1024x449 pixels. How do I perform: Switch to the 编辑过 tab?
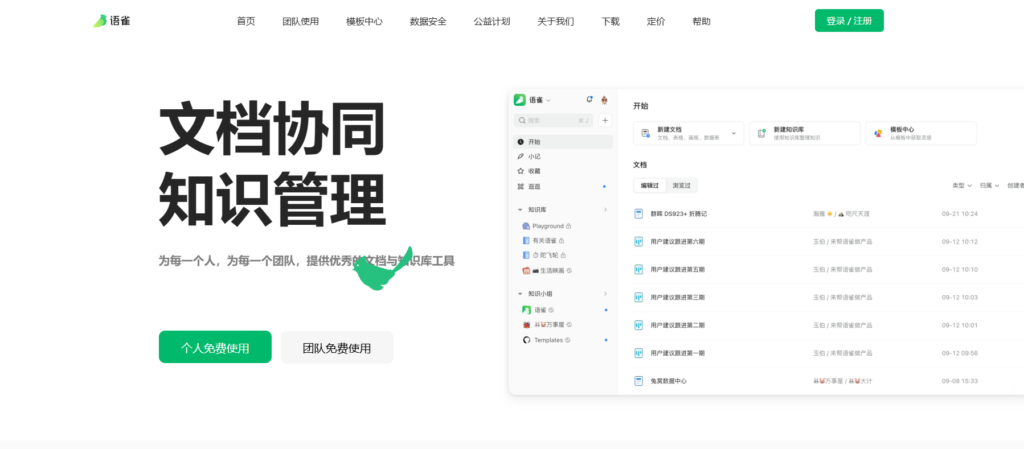(650, 186)
